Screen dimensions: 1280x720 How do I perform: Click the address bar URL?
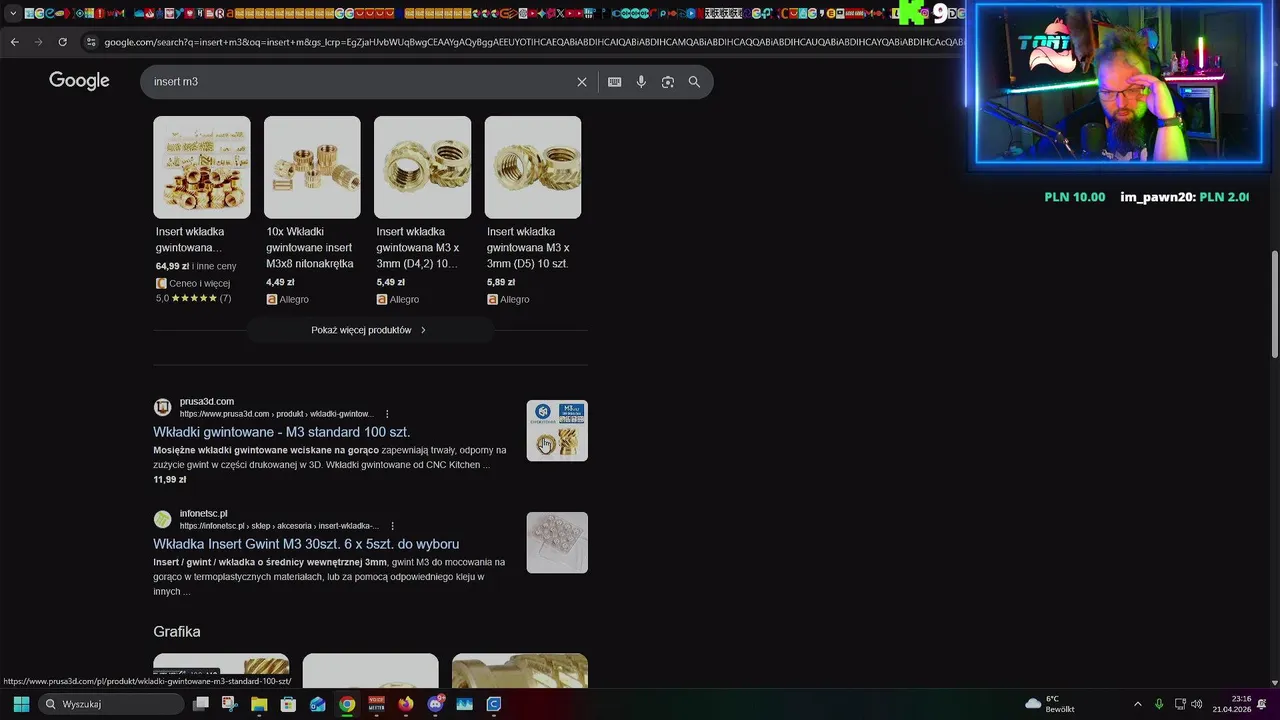[x=533, y=42]
